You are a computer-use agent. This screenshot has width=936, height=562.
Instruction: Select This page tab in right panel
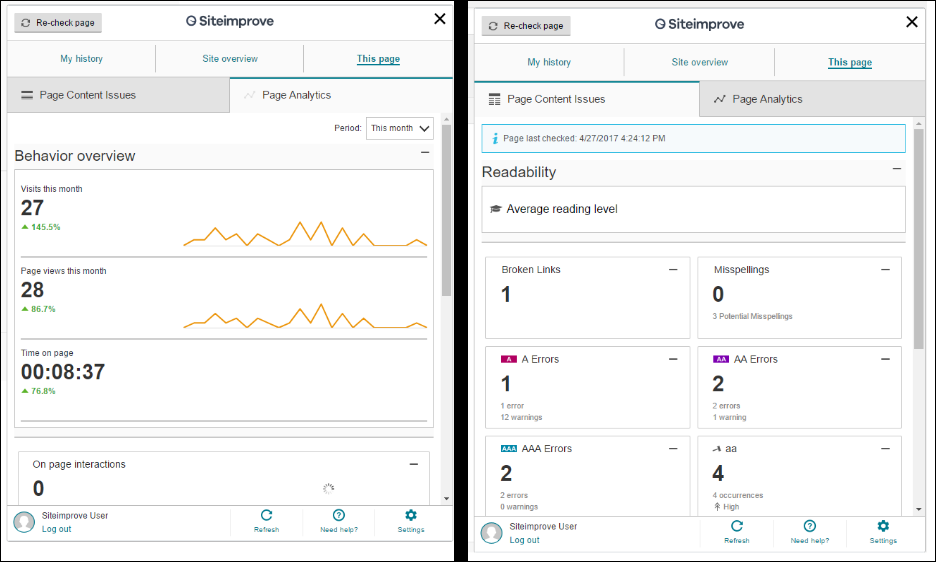click(x=850, y=62)
